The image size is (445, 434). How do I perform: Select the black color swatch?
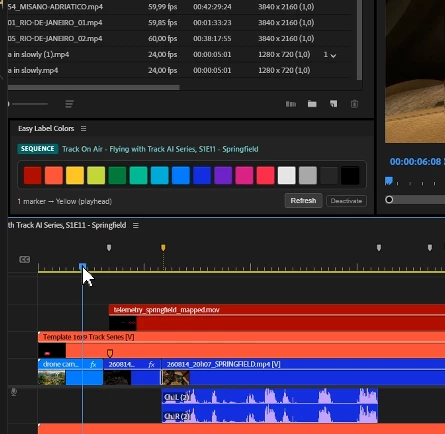click(x=350, y=175)
